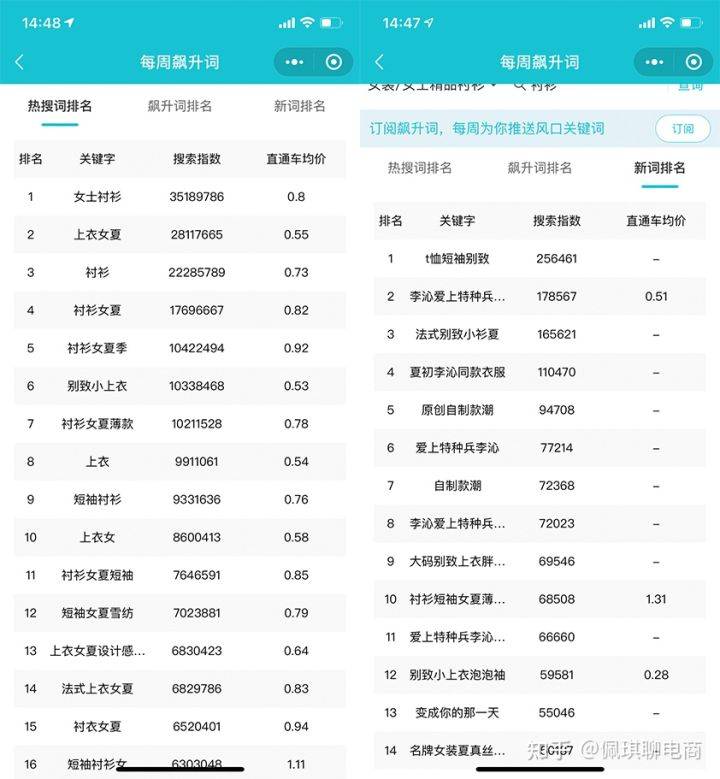Click the magnifier search icon
The image size is (720, 779).
coord(520,86)
